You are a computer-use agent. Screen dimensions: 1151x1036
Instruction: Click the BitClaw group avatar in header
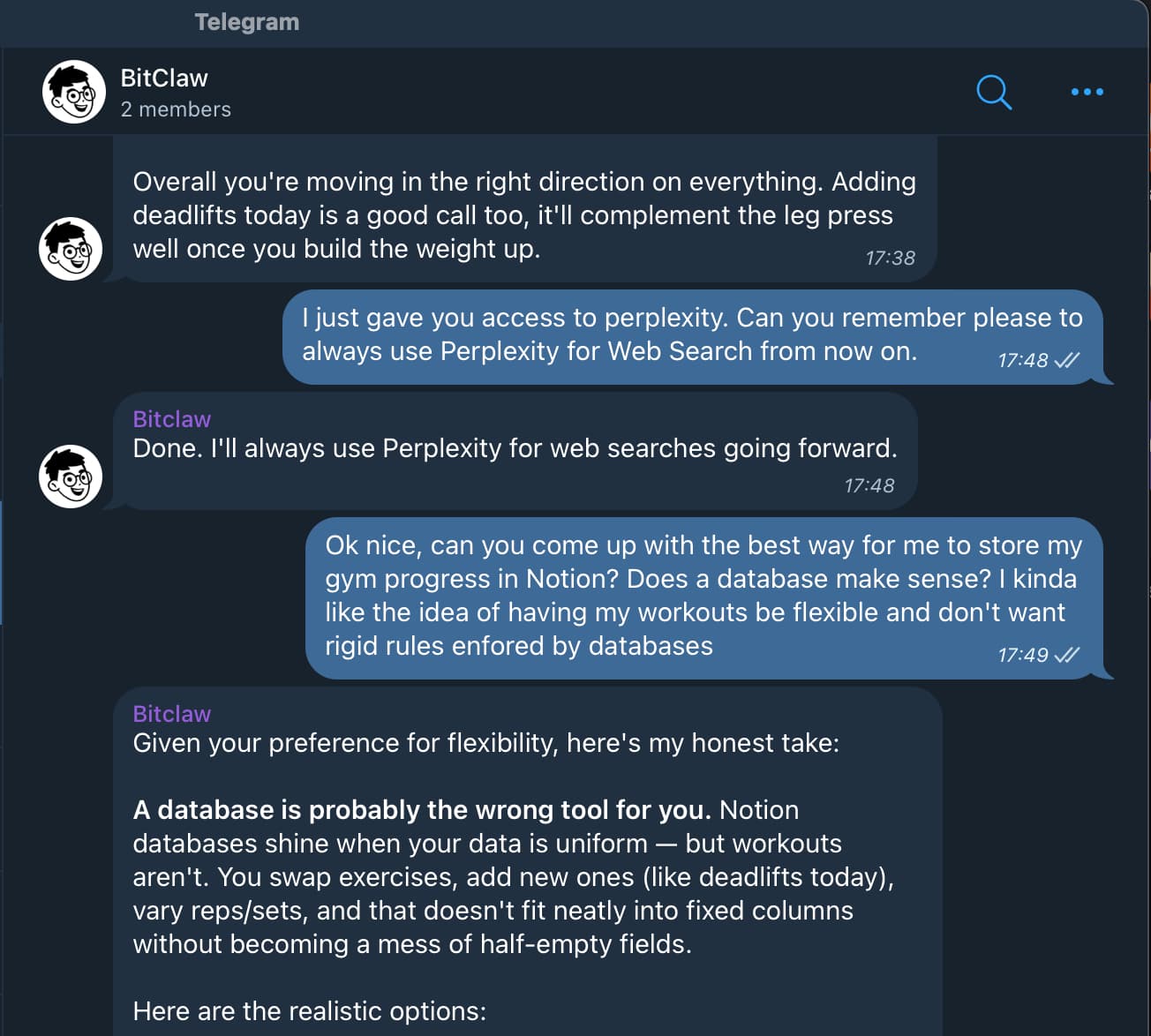(74, 92)
